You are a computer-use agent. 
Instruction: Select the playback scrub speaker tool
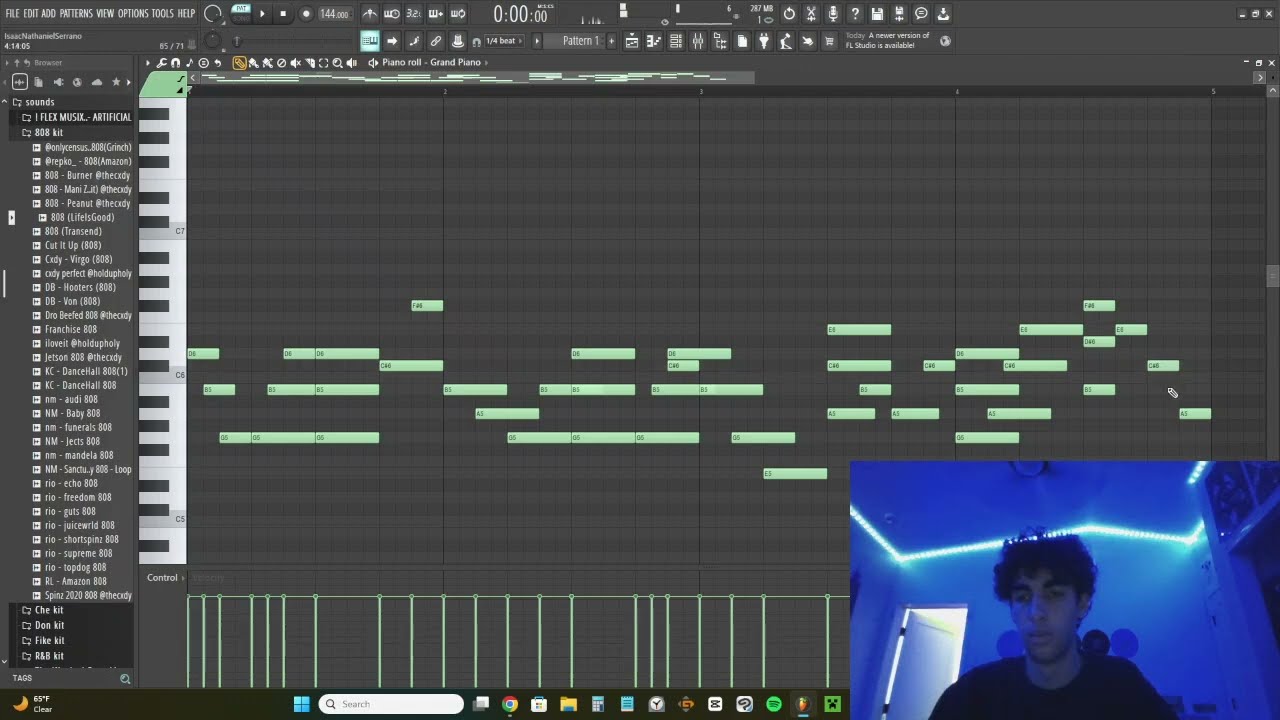pyautogui.click(x=351, y=62)
